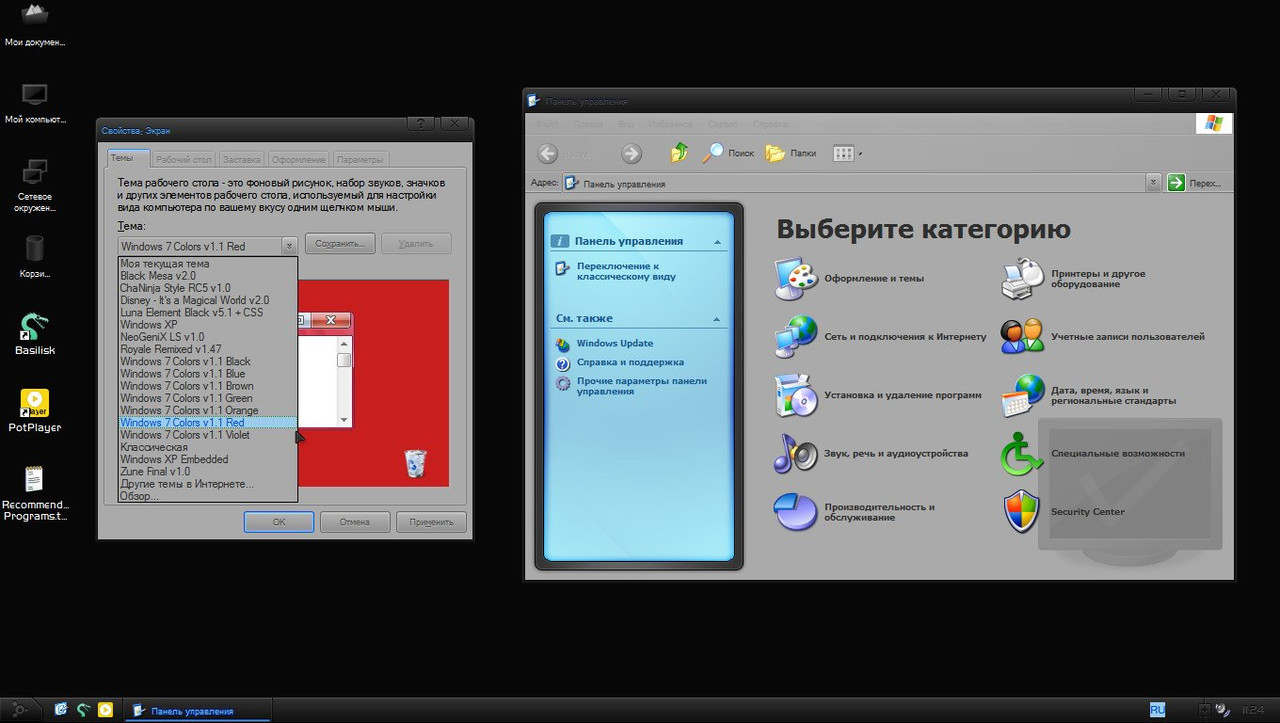Image resolution: width=1280 pixels, height=723 pixels.
Task: Choose 'ChaNinja Style RC5 v1.0' theme
Action: pos(208,288)
